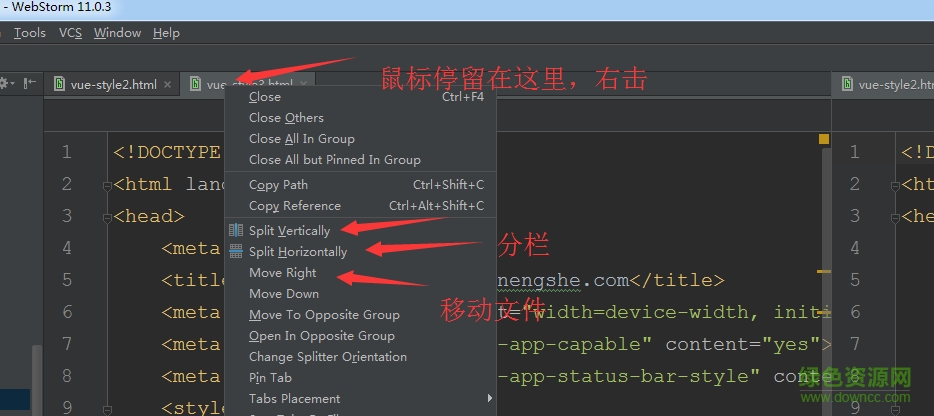
Task: Click line number 7 in left gutter
Action: click(x=67, y=344)
